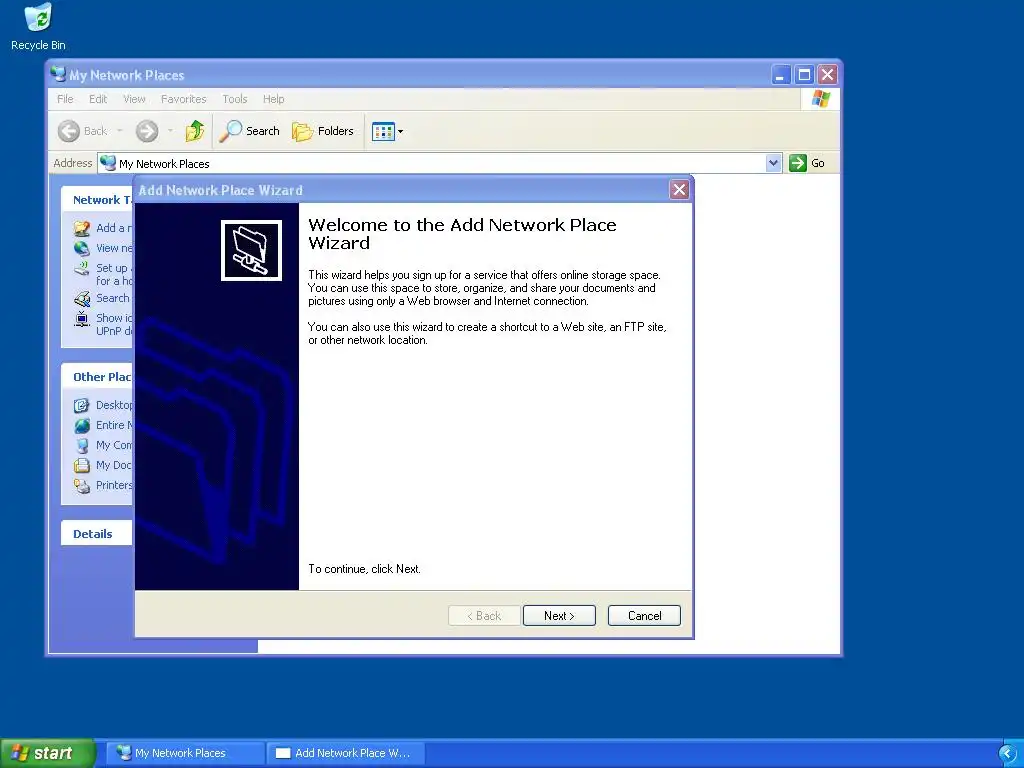
Task: Maximize the My Network Places window
Action: tap(805, 75)
